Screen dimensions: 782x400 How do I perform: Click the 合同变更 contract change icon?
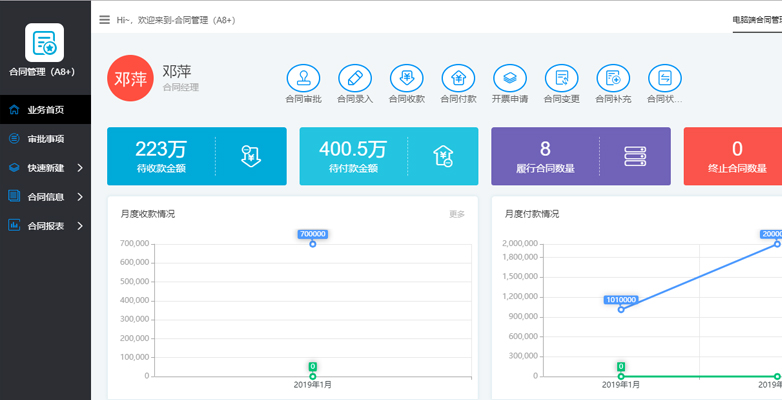[x=562, y=78]
